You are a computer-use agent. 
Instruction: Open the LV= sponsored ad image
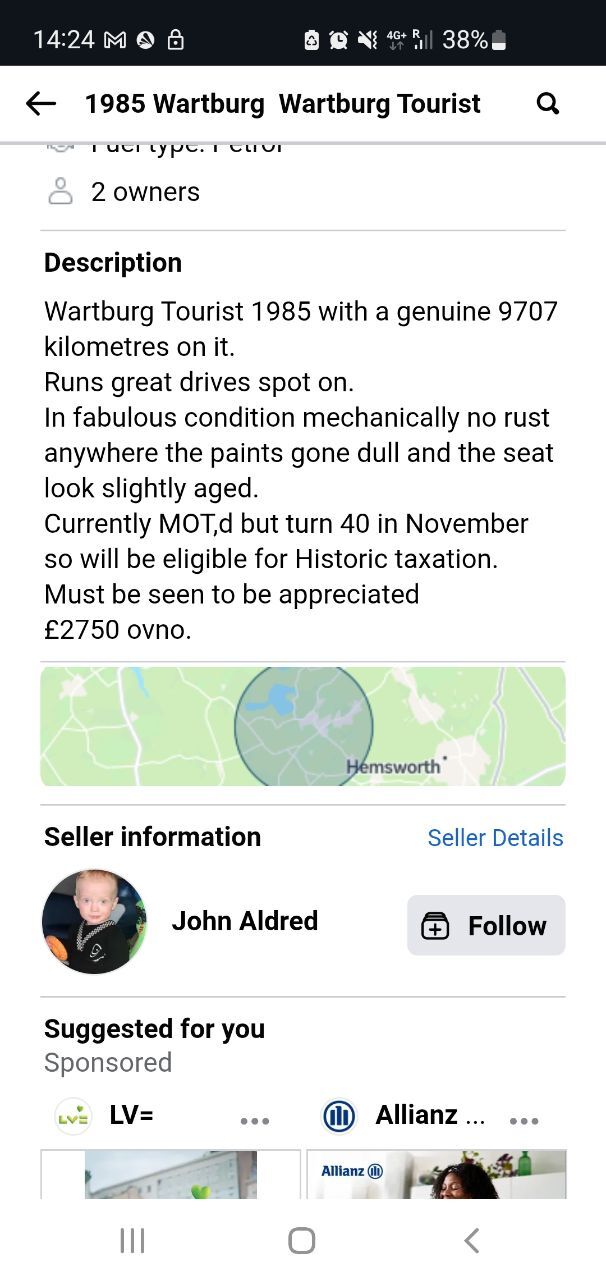pyautogui.click(x=171, y=1174)
